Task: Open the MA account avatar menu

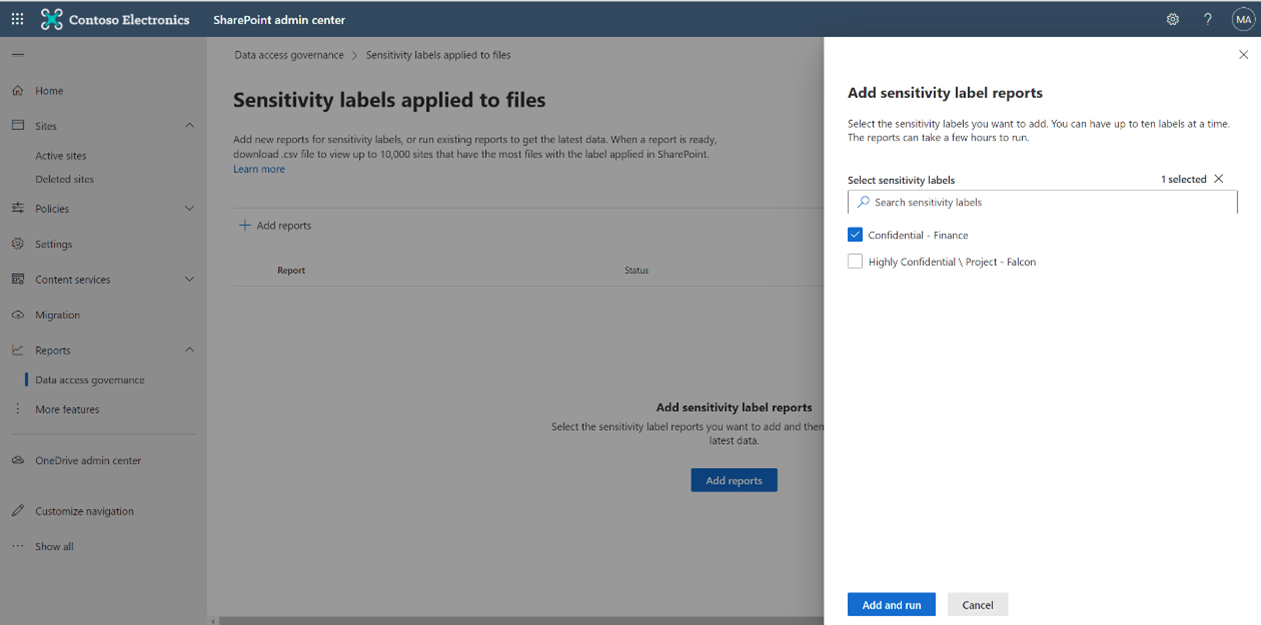Action: coord(1243,18)
